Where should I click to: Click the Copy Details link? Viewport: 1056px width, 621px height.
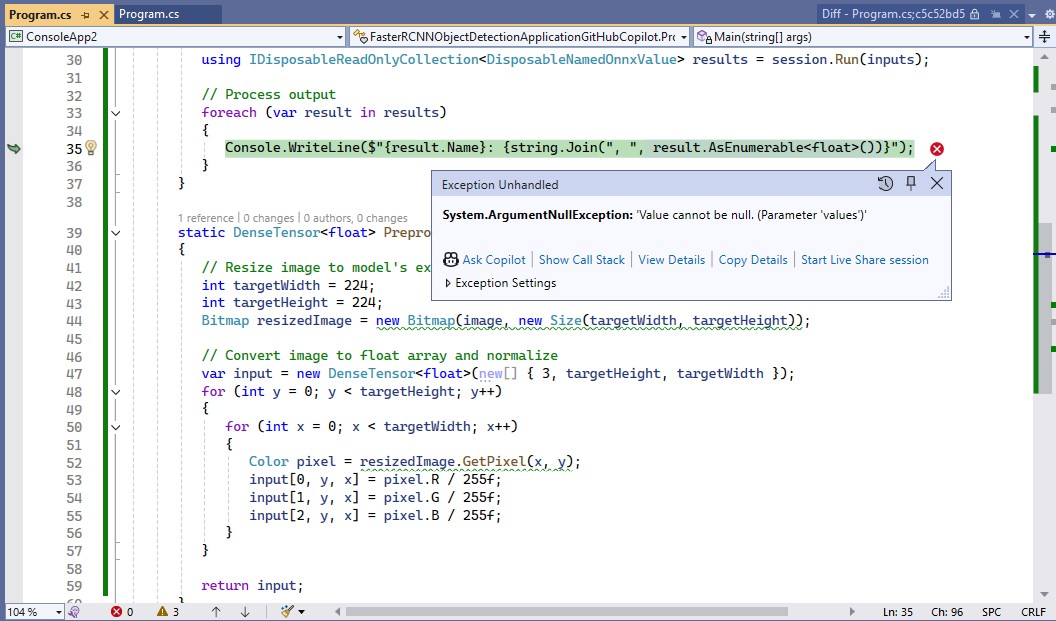point(753,260)
